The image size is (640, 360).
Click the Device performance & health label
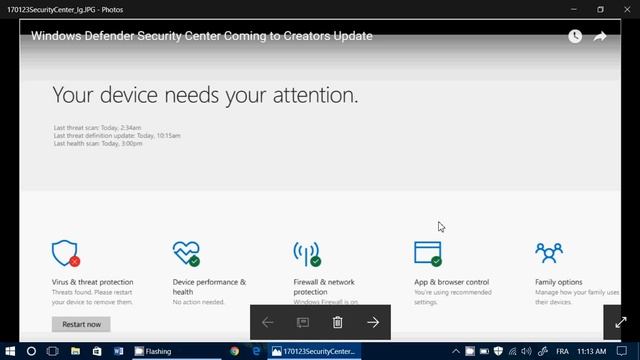[209, 287]
